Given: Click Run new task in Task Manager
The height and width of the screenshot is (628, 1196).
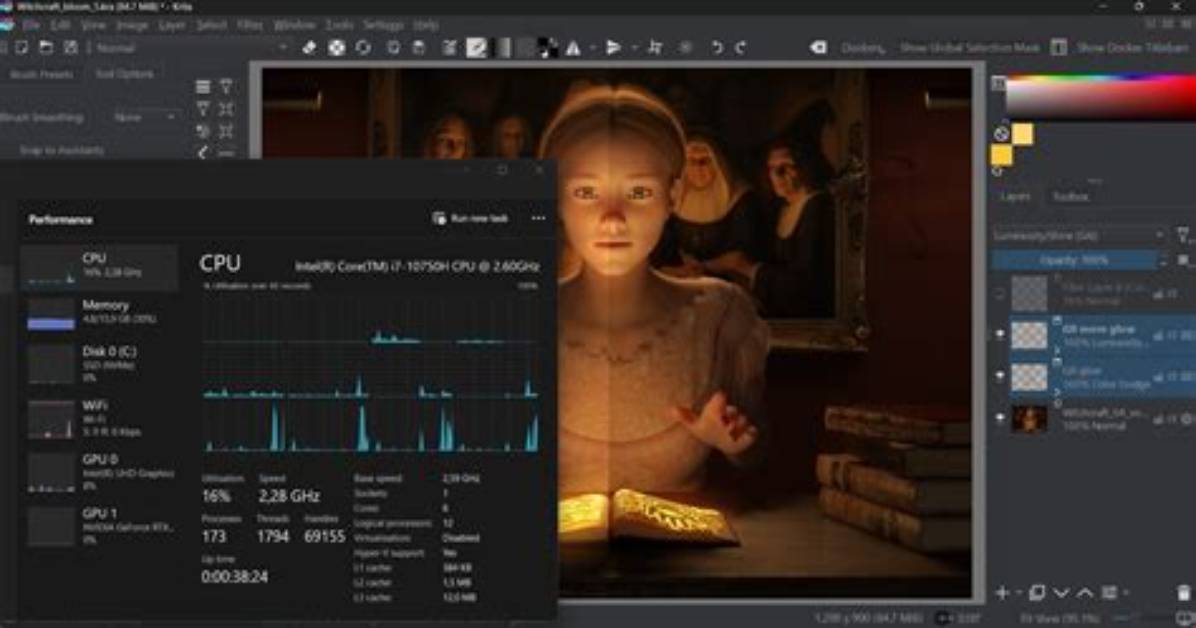Looking at the screenshot, I should click(471, 218).
